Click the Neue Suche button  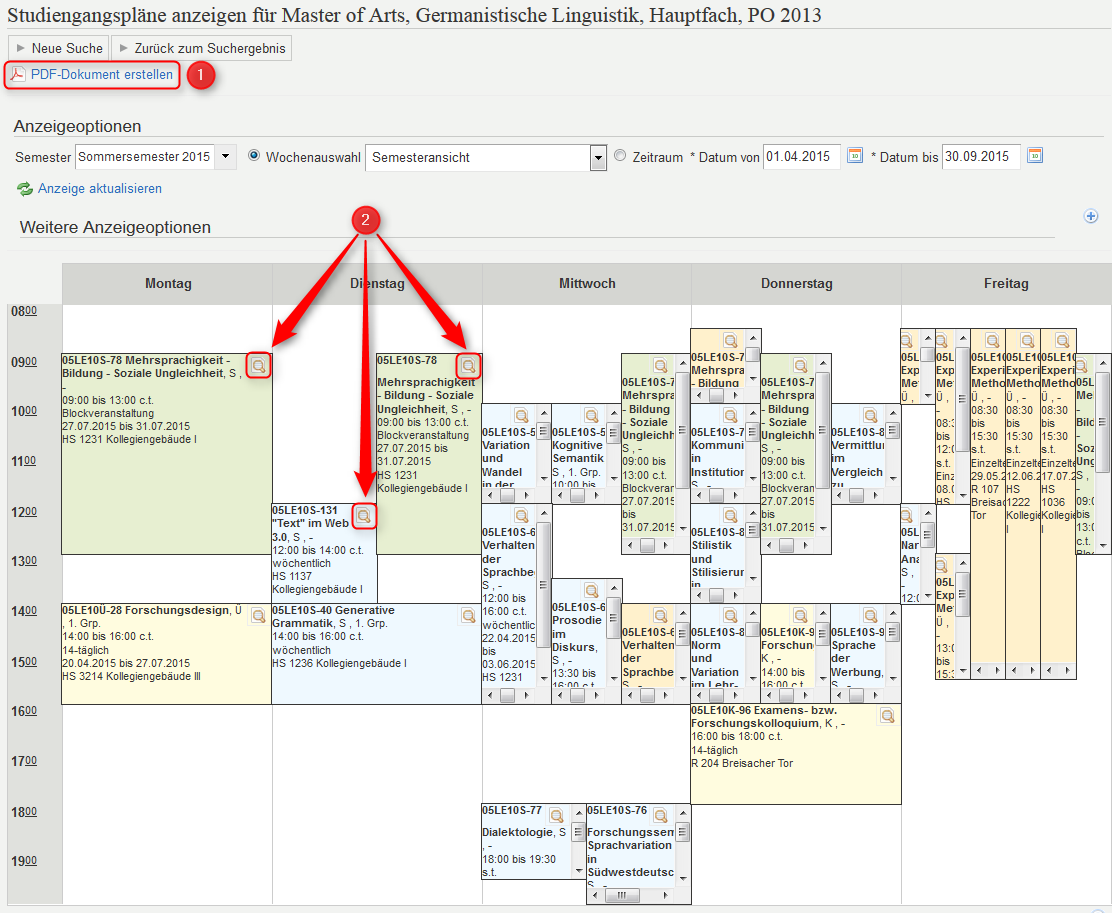(x=59, y=48)
